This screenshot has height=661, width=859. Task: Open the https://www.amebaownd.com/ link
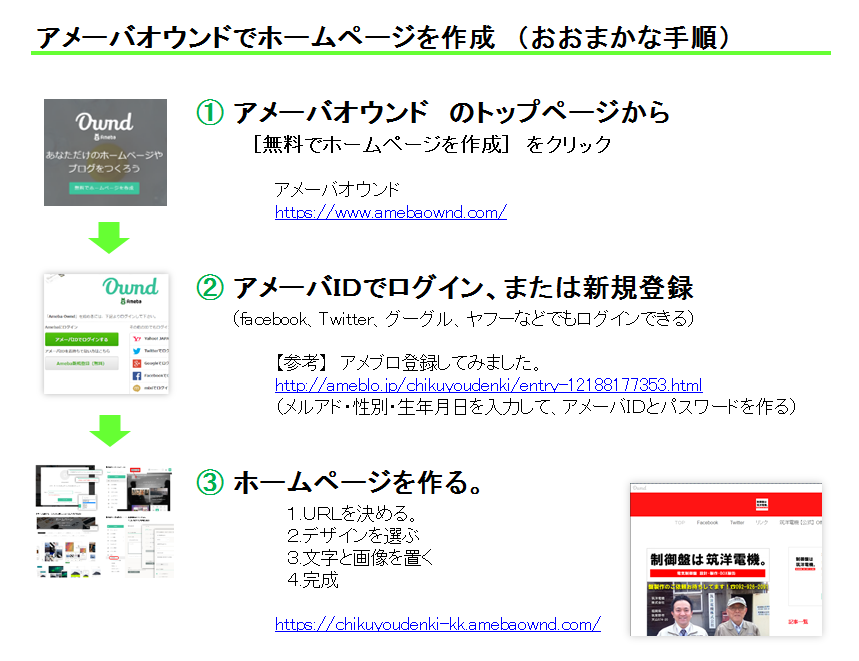click(391, 212)
